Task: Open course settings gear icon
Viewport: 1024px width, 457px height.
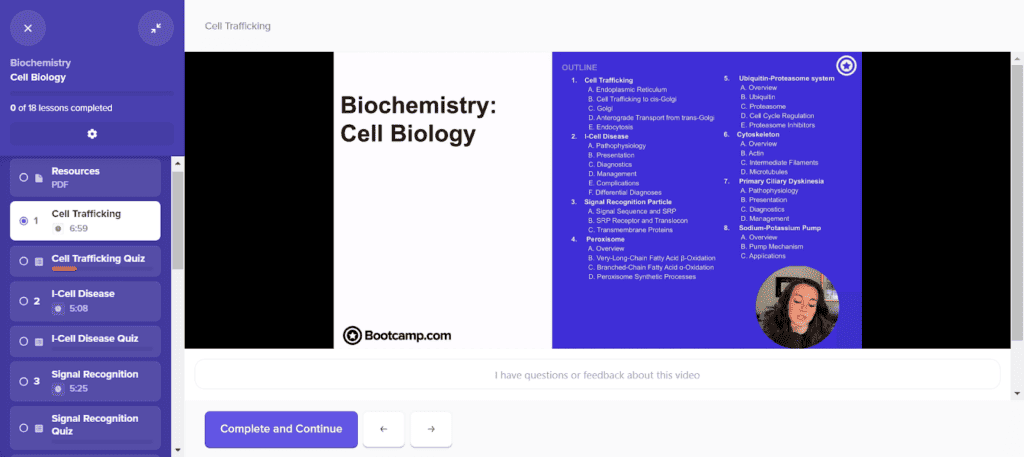Action: (x=92, y=134)
